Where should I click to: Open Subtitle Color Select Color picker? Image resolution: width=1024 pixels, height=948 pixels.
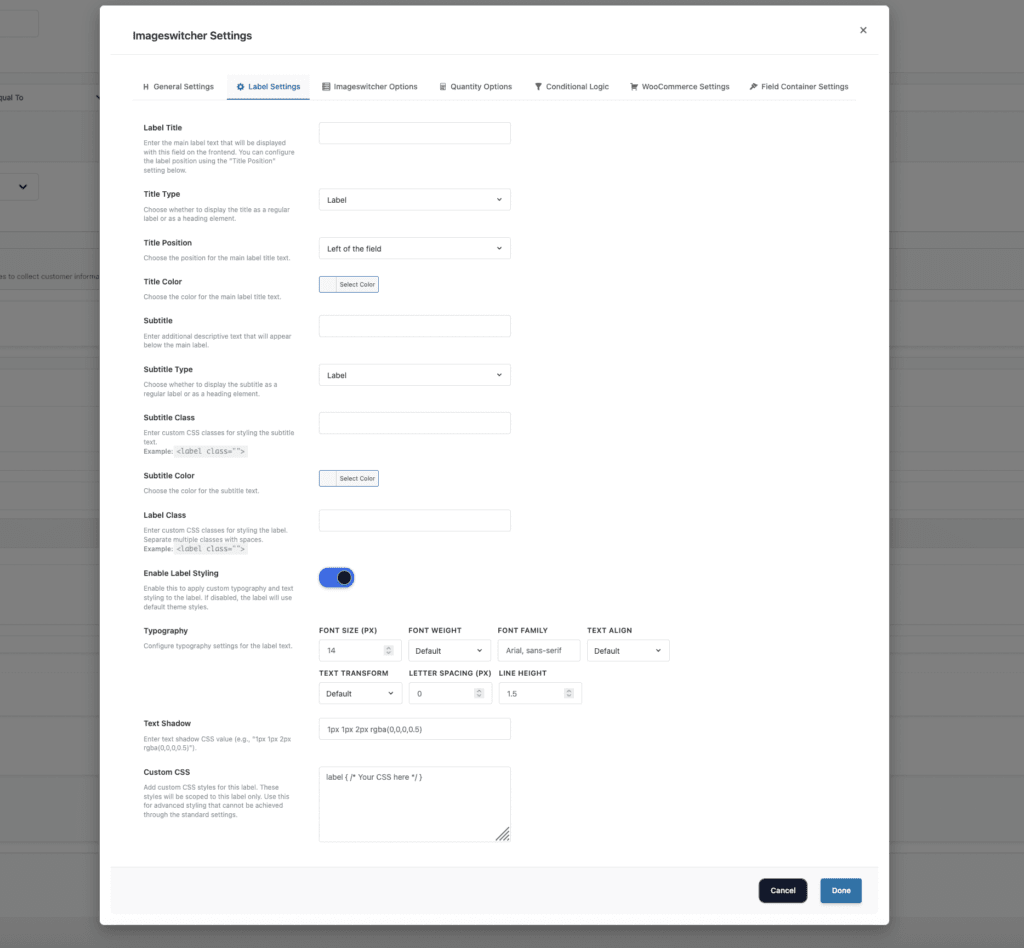coord(349,479)
